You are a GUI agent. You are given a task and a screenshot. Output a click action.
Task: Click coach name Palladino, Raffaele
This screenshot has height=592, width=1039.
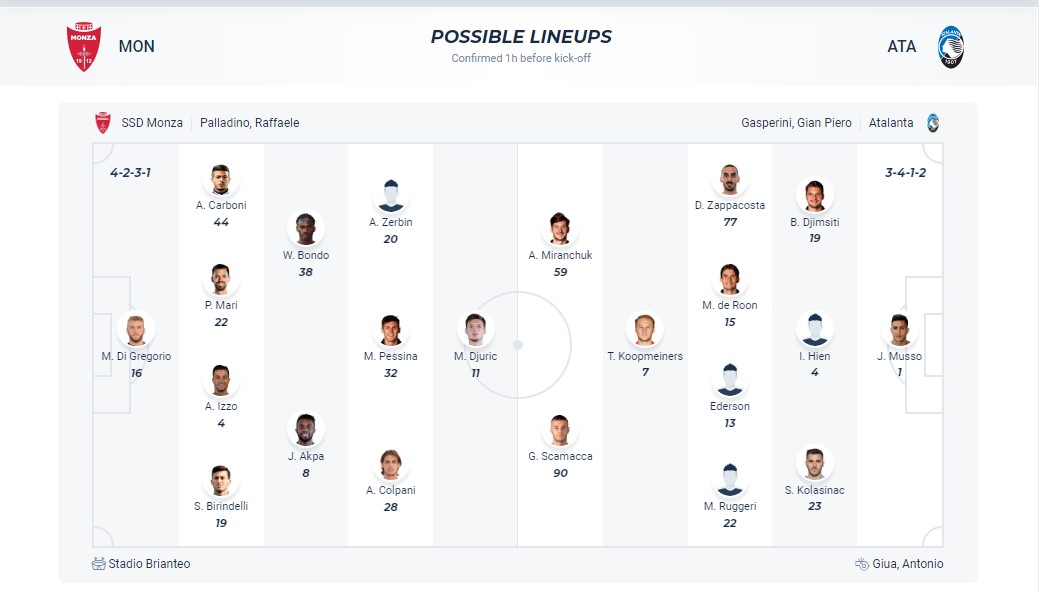pos(249,123)
